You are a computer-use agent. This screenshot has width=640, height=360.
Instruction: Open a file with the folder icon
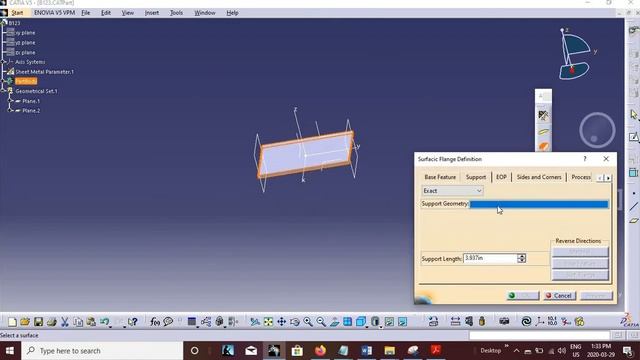tap(25, 322)
